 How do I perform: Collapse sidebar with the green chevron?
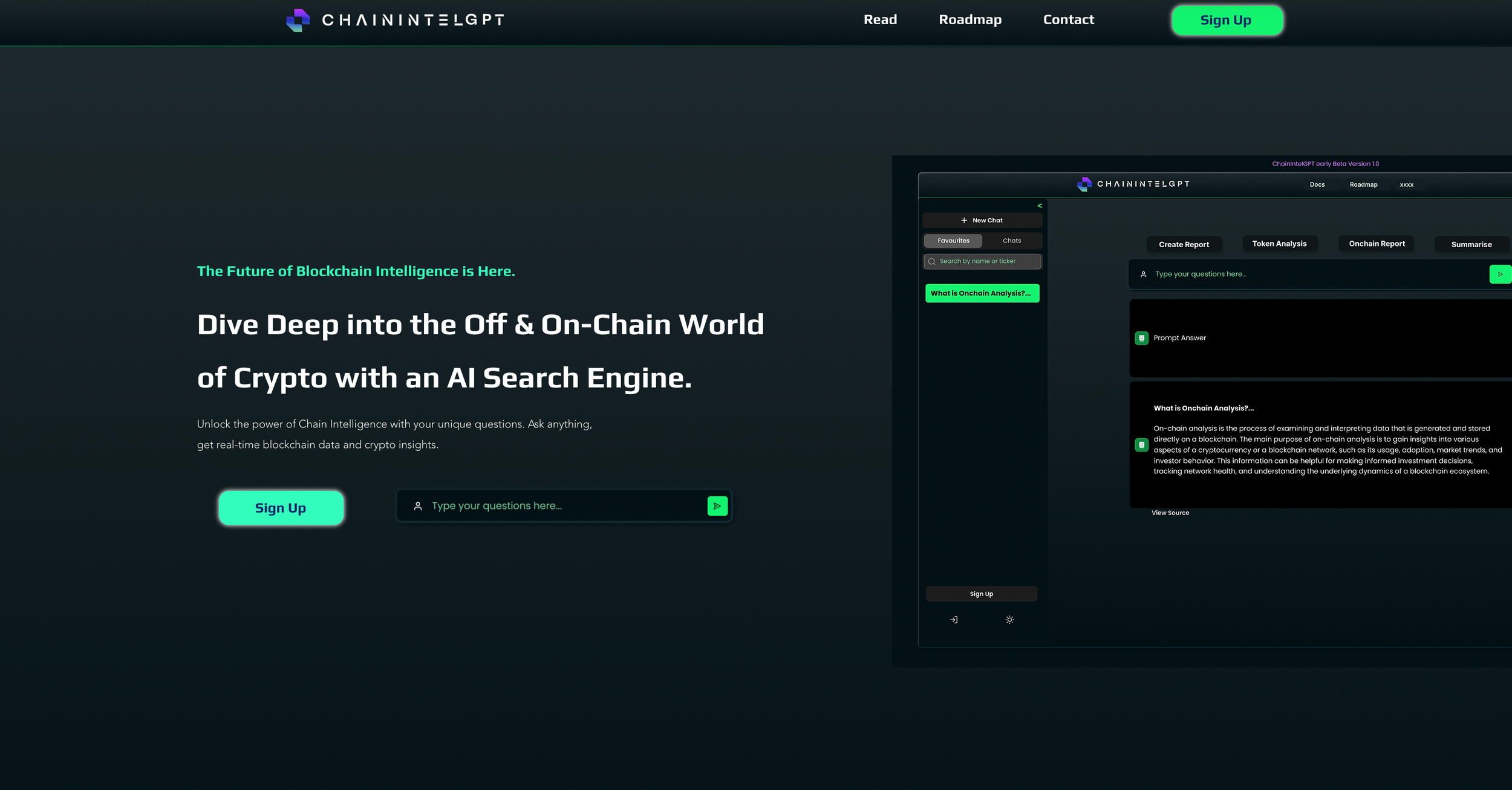tap(1040, 206)
